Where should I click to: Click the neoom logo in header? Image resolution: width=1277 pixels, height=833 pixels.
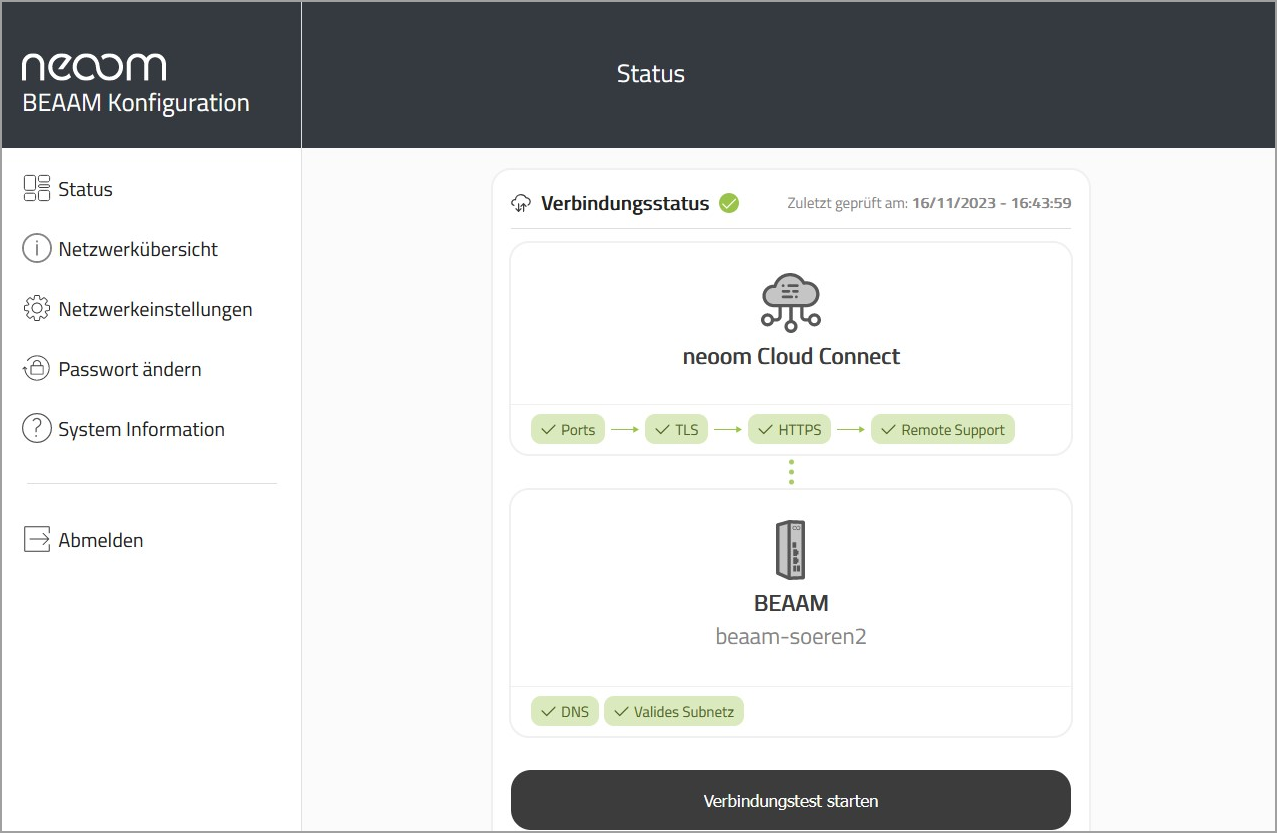[x=94, y=67]
